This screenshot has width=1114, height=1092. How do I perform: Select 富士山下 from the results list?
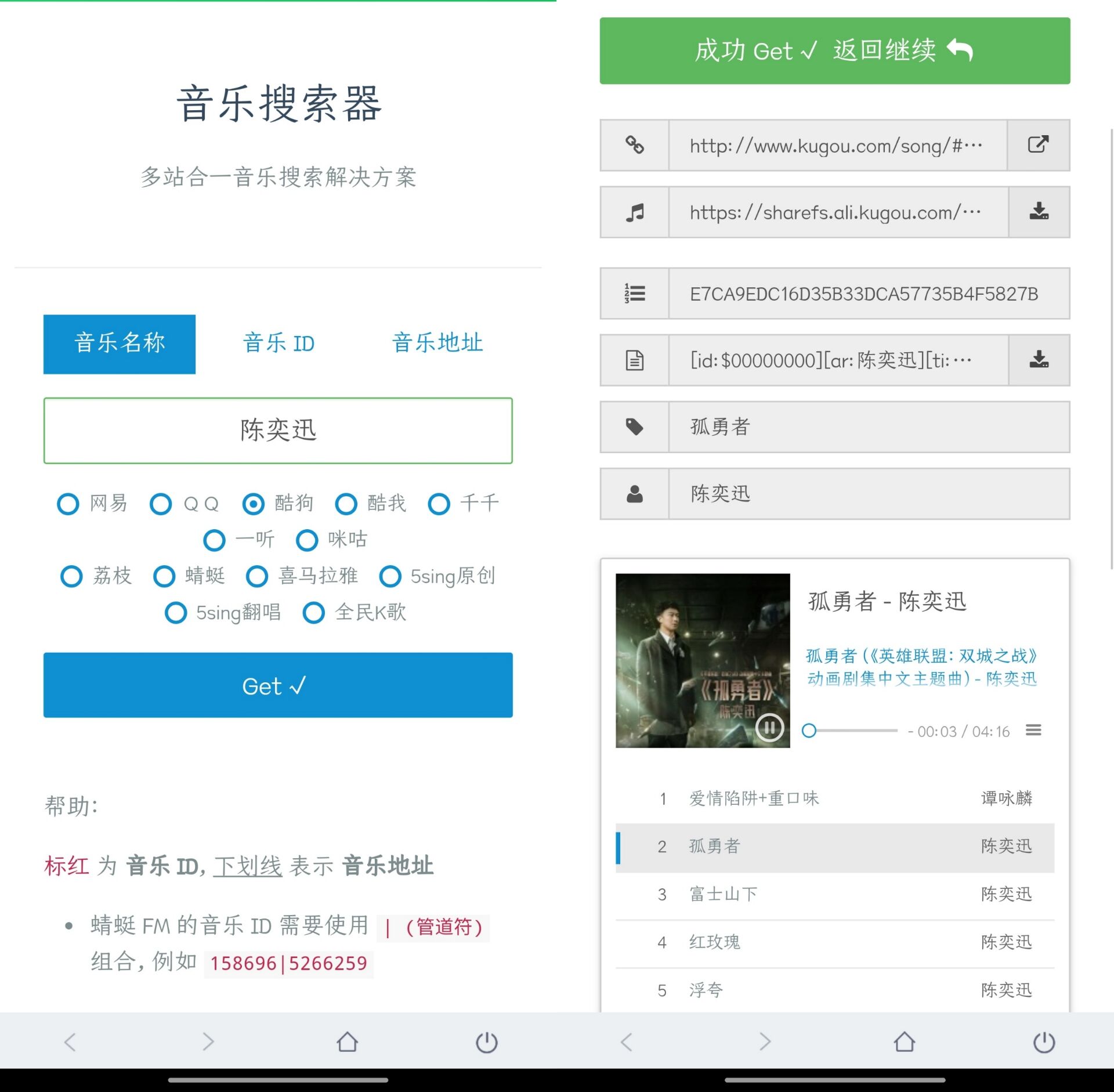pyautogui.click(x=724, y=894)
